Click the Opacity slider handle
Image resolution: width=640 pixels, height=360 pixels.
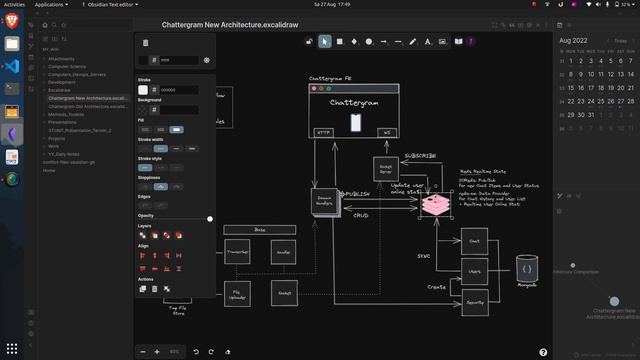tap(210, 219)
